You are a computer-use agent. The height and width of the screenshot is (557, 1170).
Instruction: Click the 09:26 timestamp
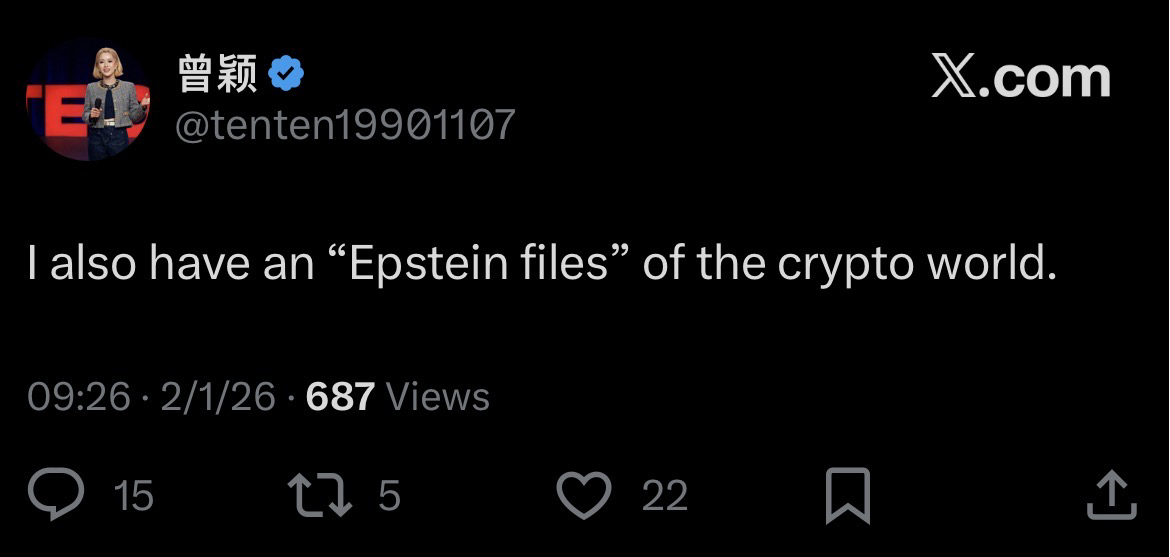pos(79,397)
